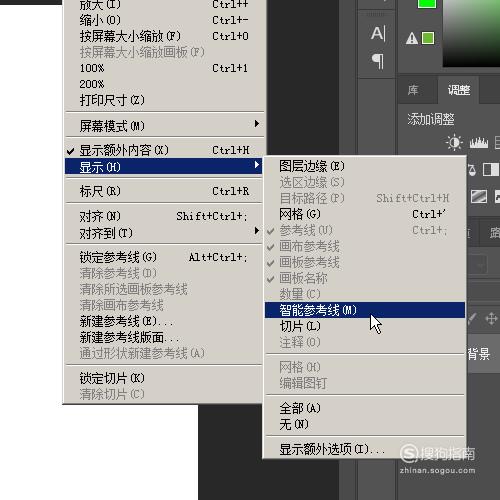Click greyed 通过形状新建参考线(A) item
Viewport: 500px width, 500px height.
point(165,353)
